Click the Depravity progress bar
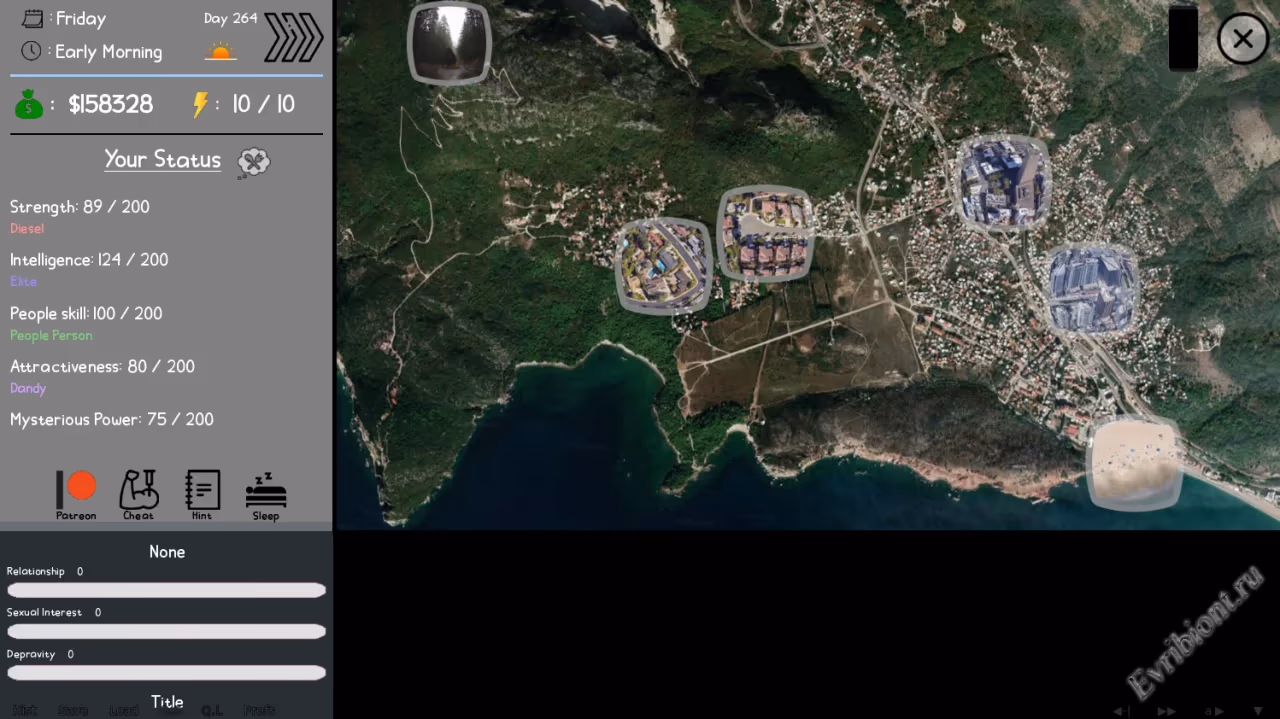The width and height of the screenshot is (1280, 719). coord(166,673)
